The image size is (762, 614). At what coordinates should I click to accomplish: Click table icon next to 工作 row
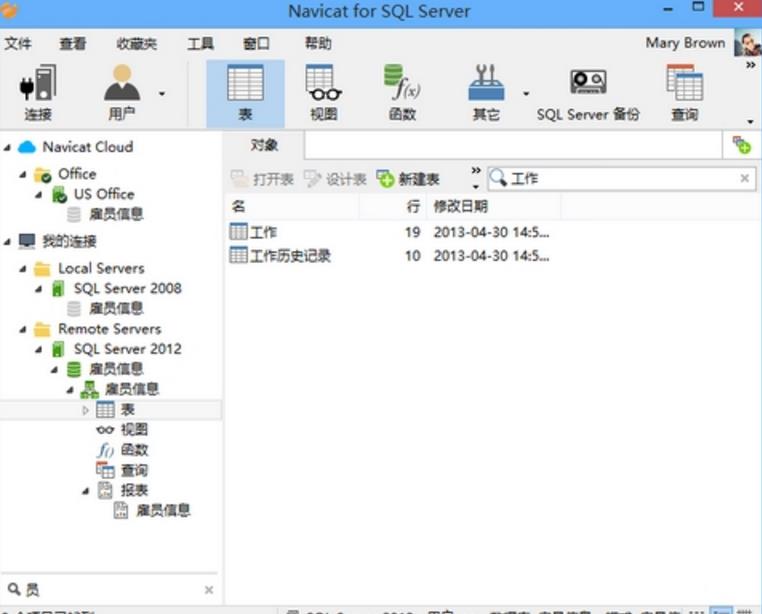coord(238,231)
